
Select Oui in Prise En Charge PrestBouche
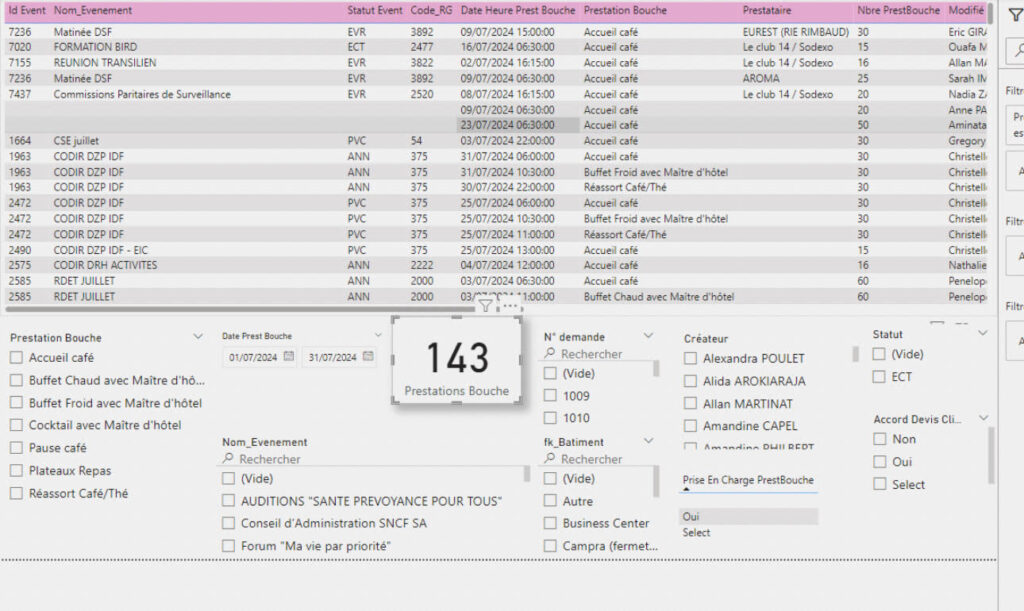click(x=748, y=516)
